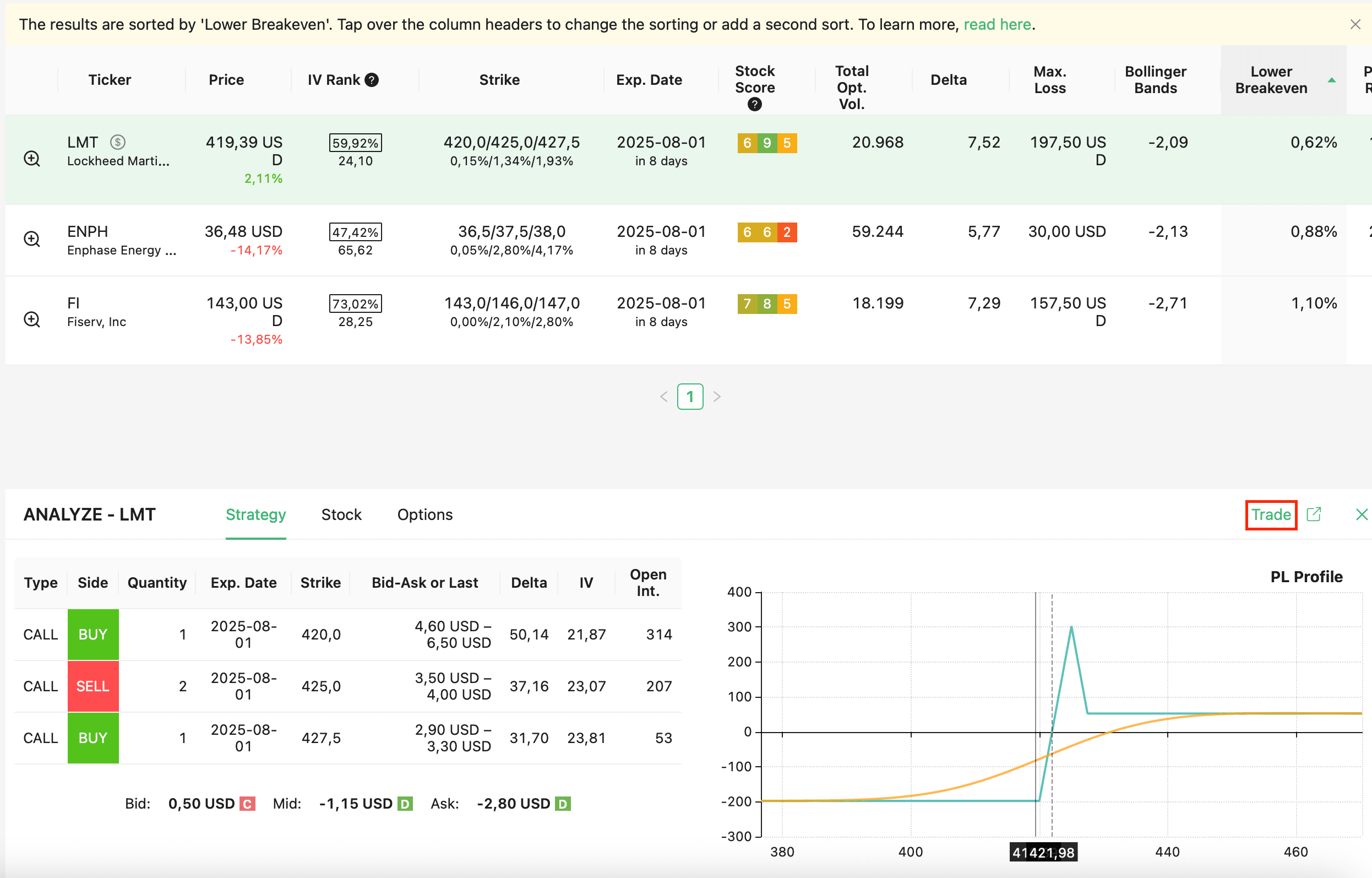This screenshot has height=878, width=1372.
Task: Click the Stock Score help icon
Action: point(754,104)
